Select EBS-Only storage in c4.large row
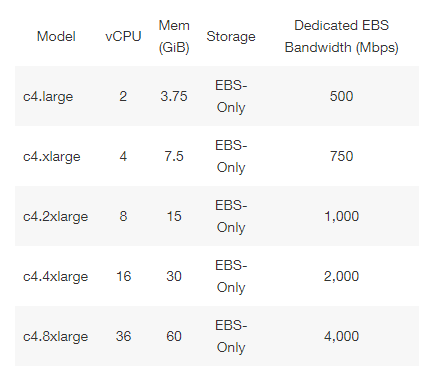Screen dimensions: 424x366 (231, 96)
